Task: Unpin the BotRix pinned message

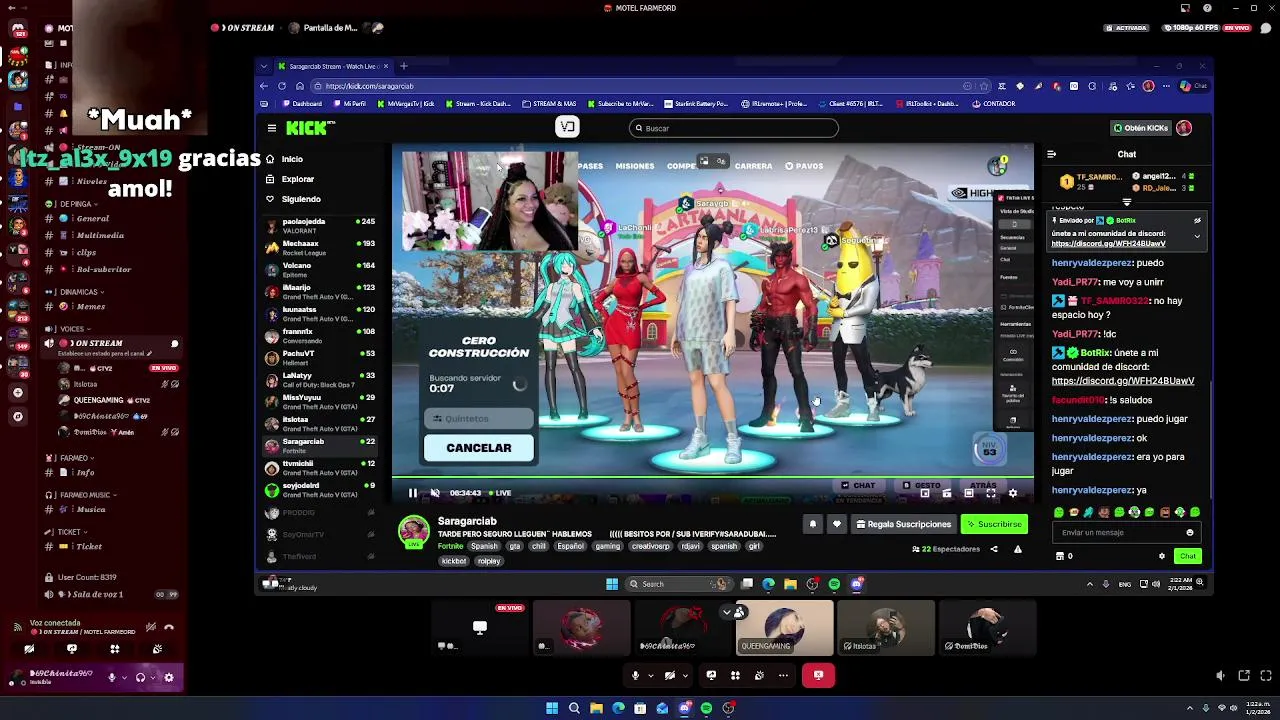Action: point(1197,220)
